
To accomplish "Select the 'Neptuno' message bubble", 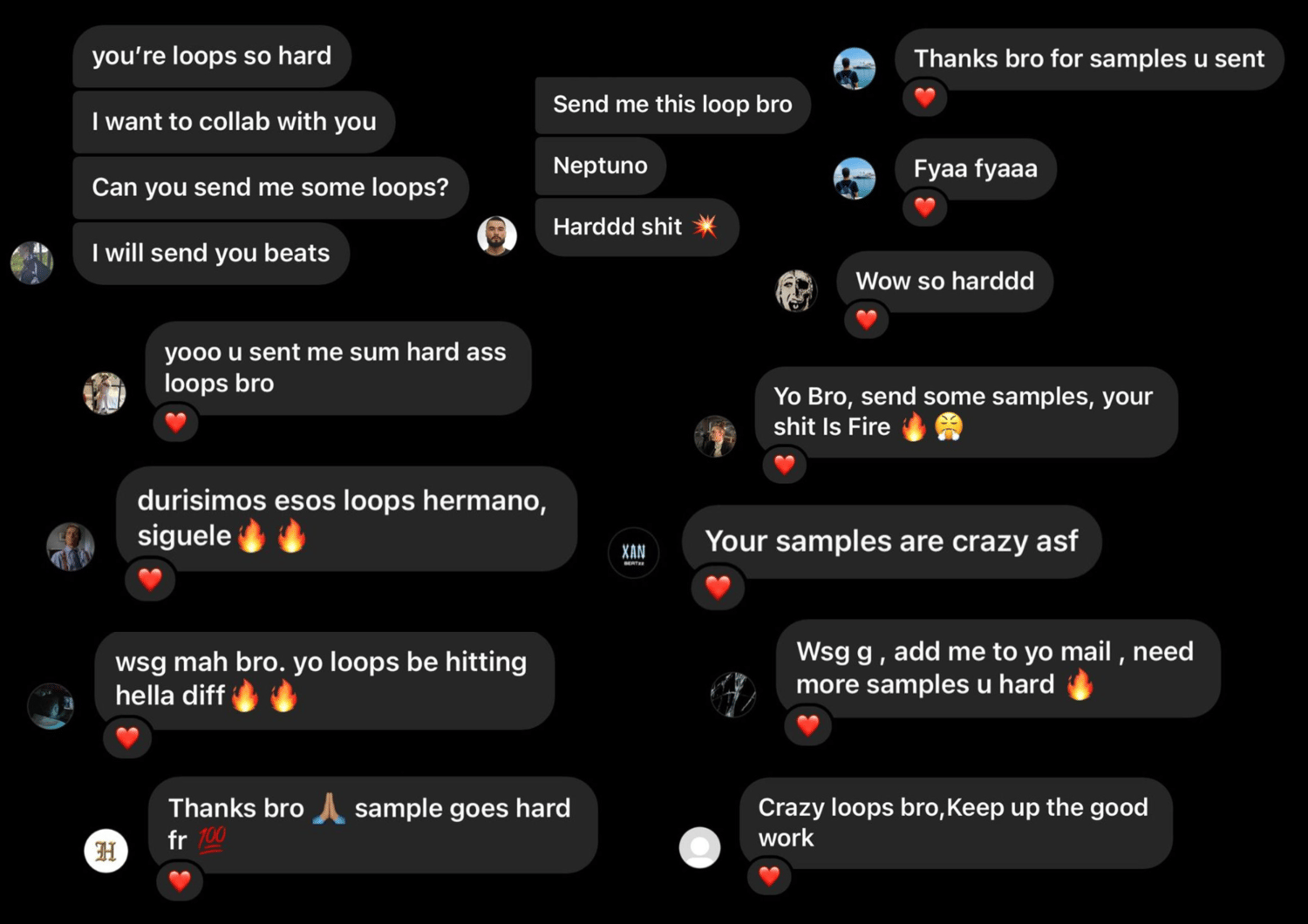I will point(601,166).
